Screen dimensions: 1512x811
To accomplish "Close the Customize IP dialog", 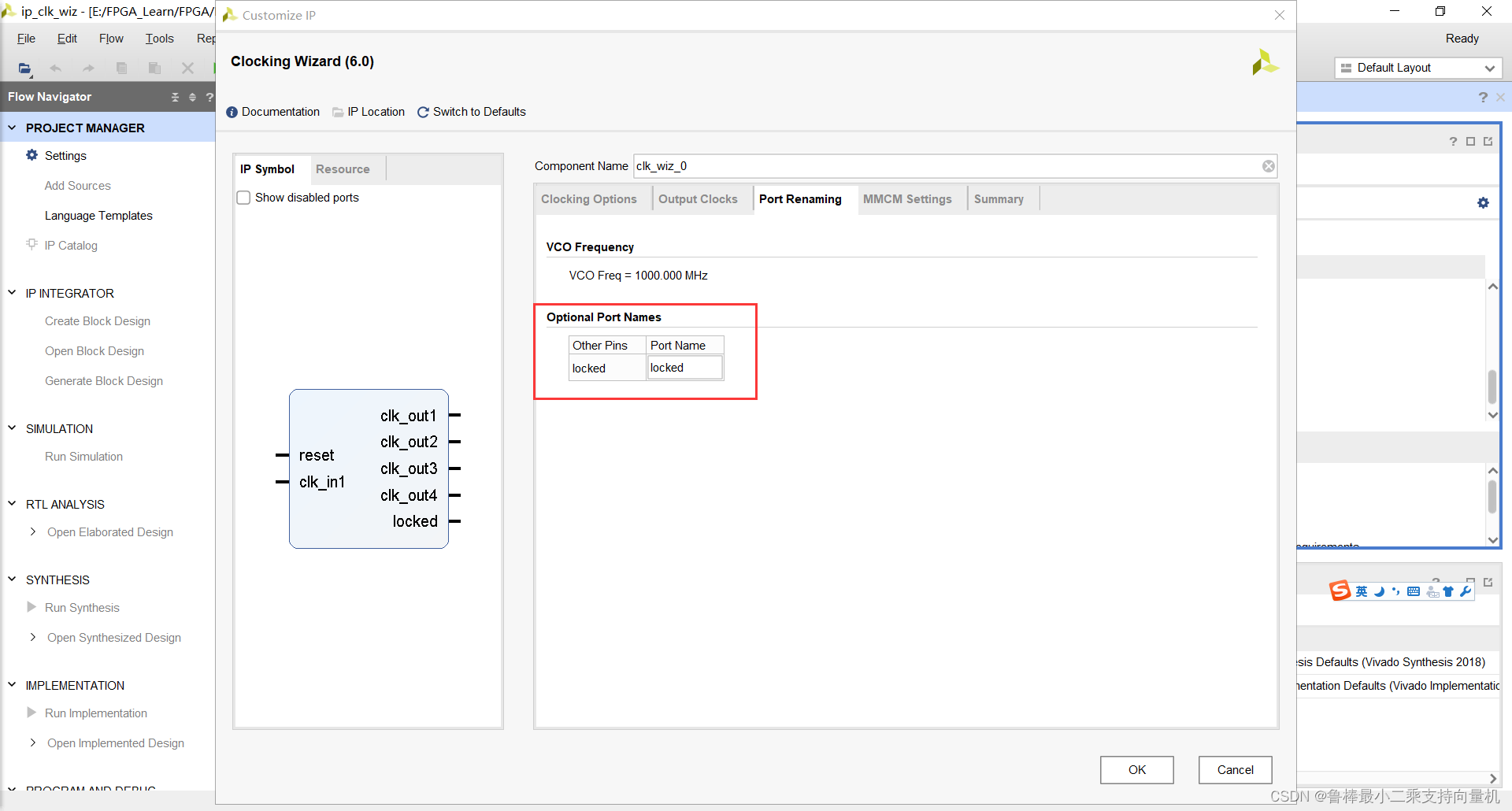I will coord(1280,15).
